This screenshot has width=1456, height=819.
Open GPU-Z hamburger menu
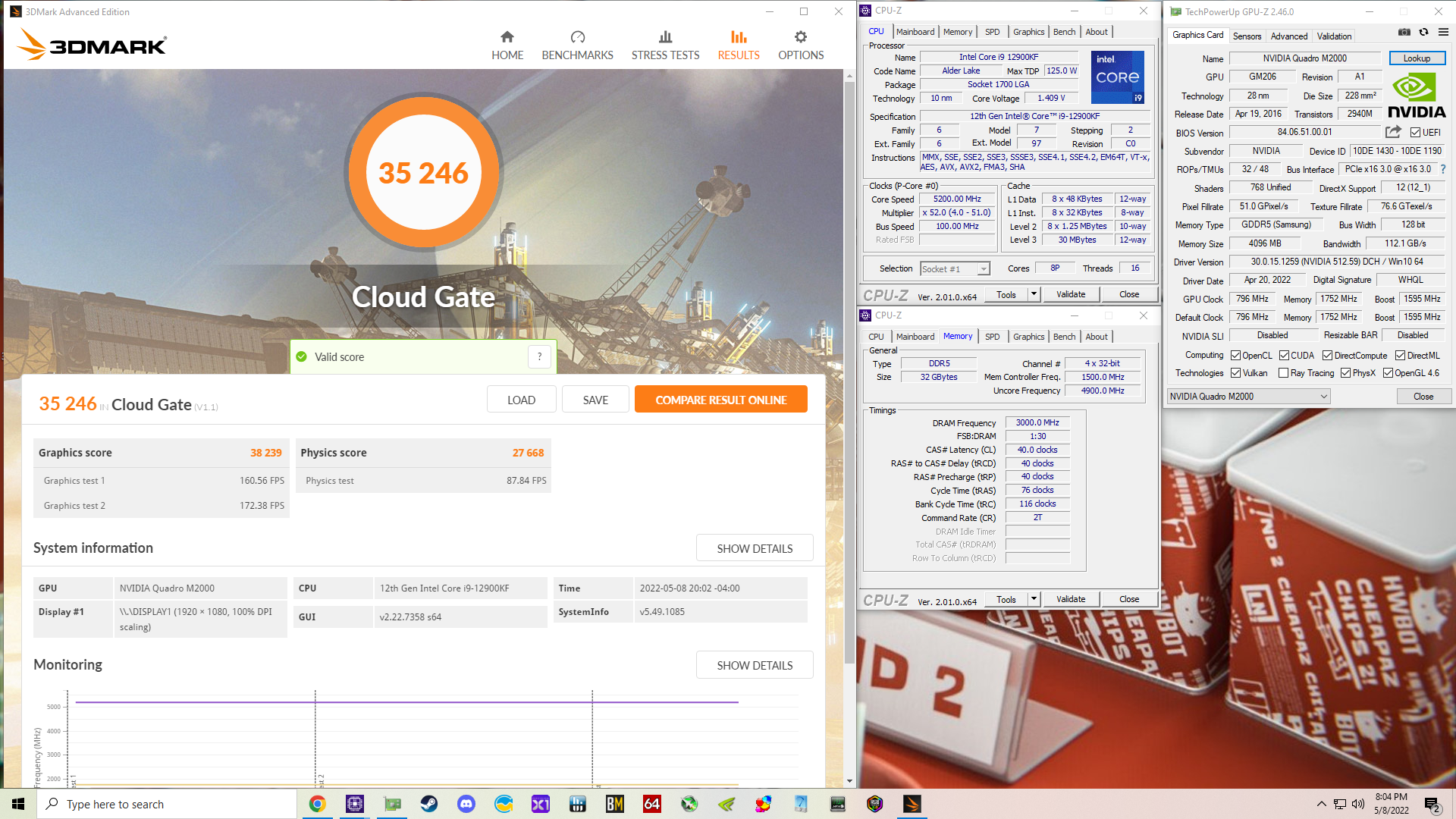tap(1443, 33)
